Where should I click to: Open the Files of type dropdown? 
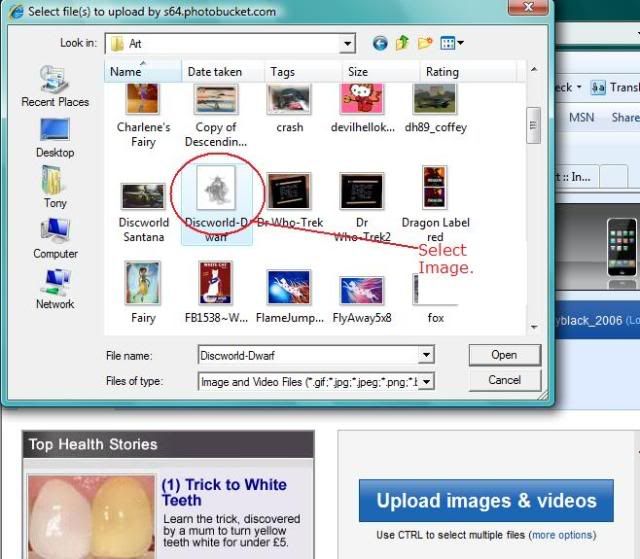[x=426, y=381]
